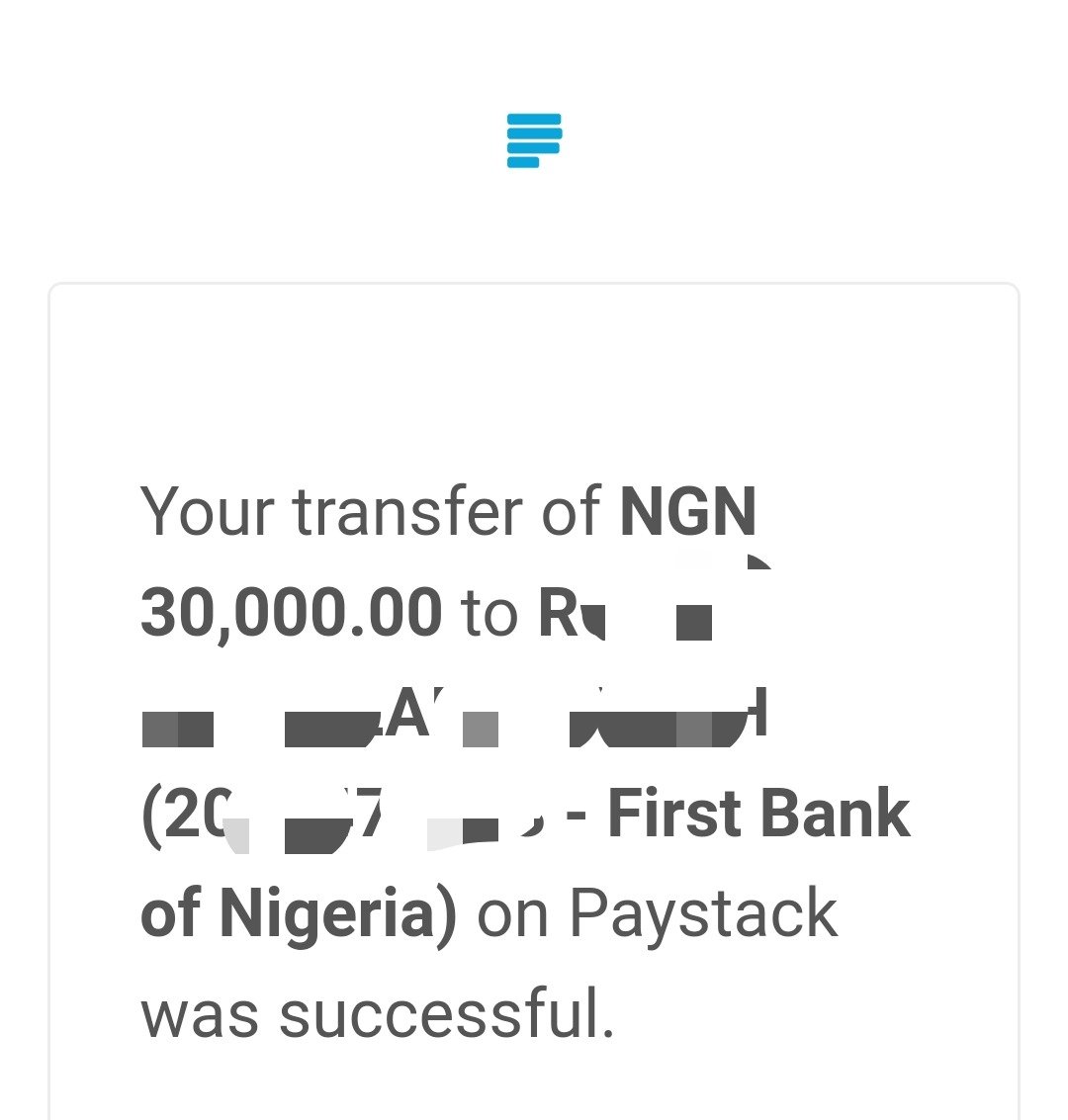Select the bold "NGN" currency text
The image size is (1068, 1120).
[688, 511]
